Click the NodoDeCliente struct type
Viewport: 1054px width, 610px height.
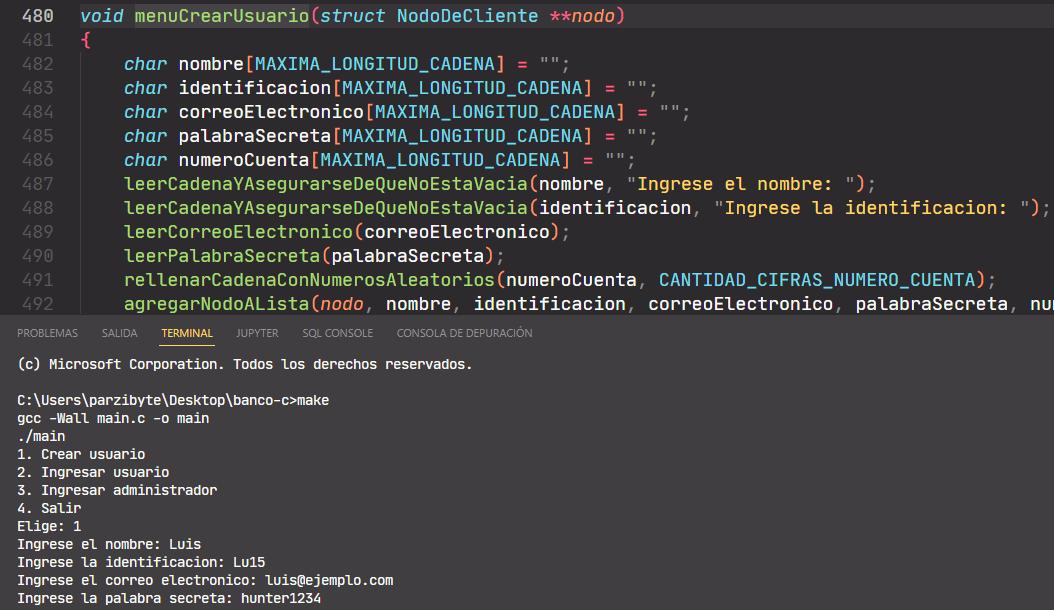pyautogui.click(x=467, y=15)
